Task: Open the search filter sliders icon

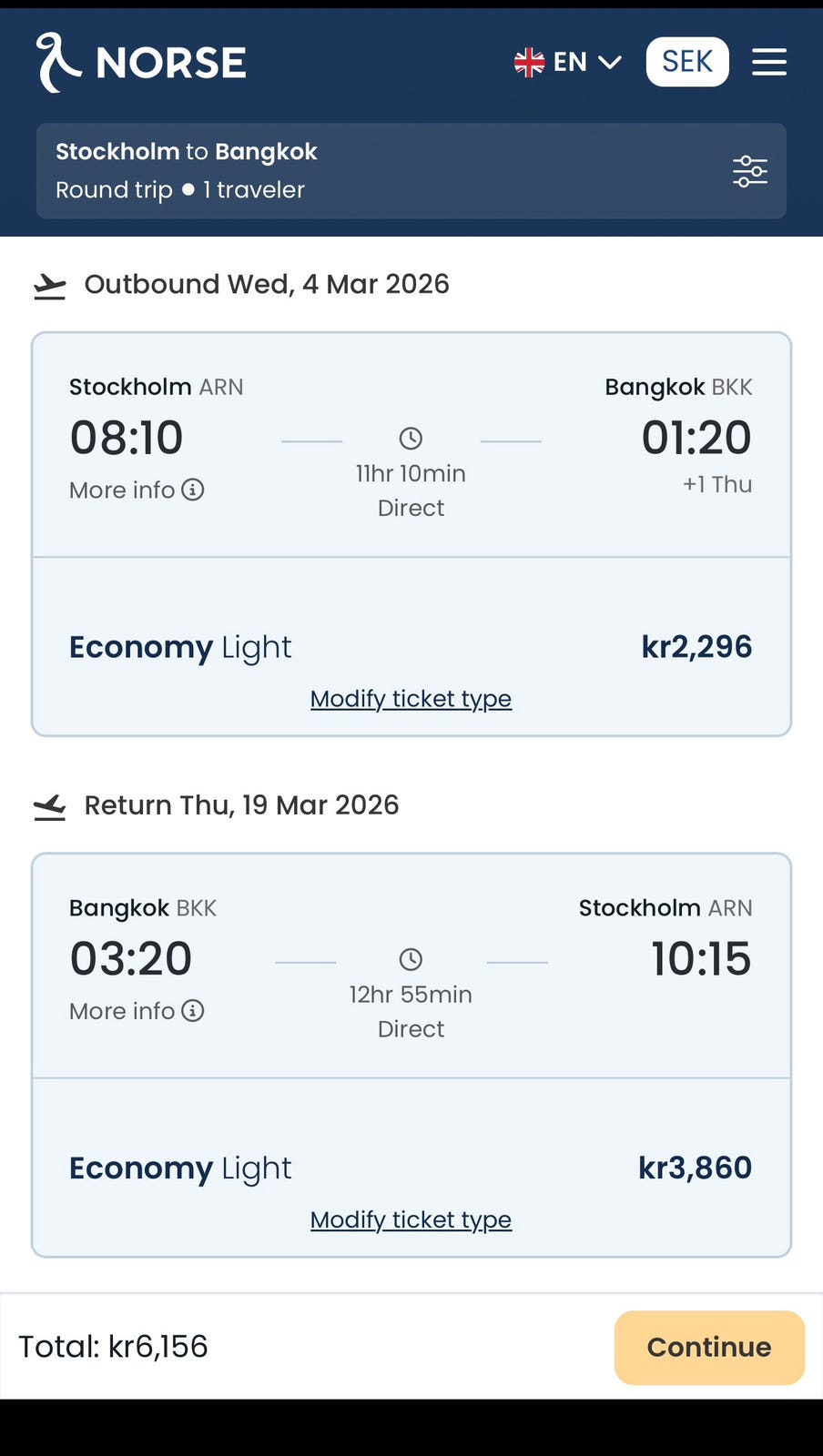Action: tap(750, 171)
